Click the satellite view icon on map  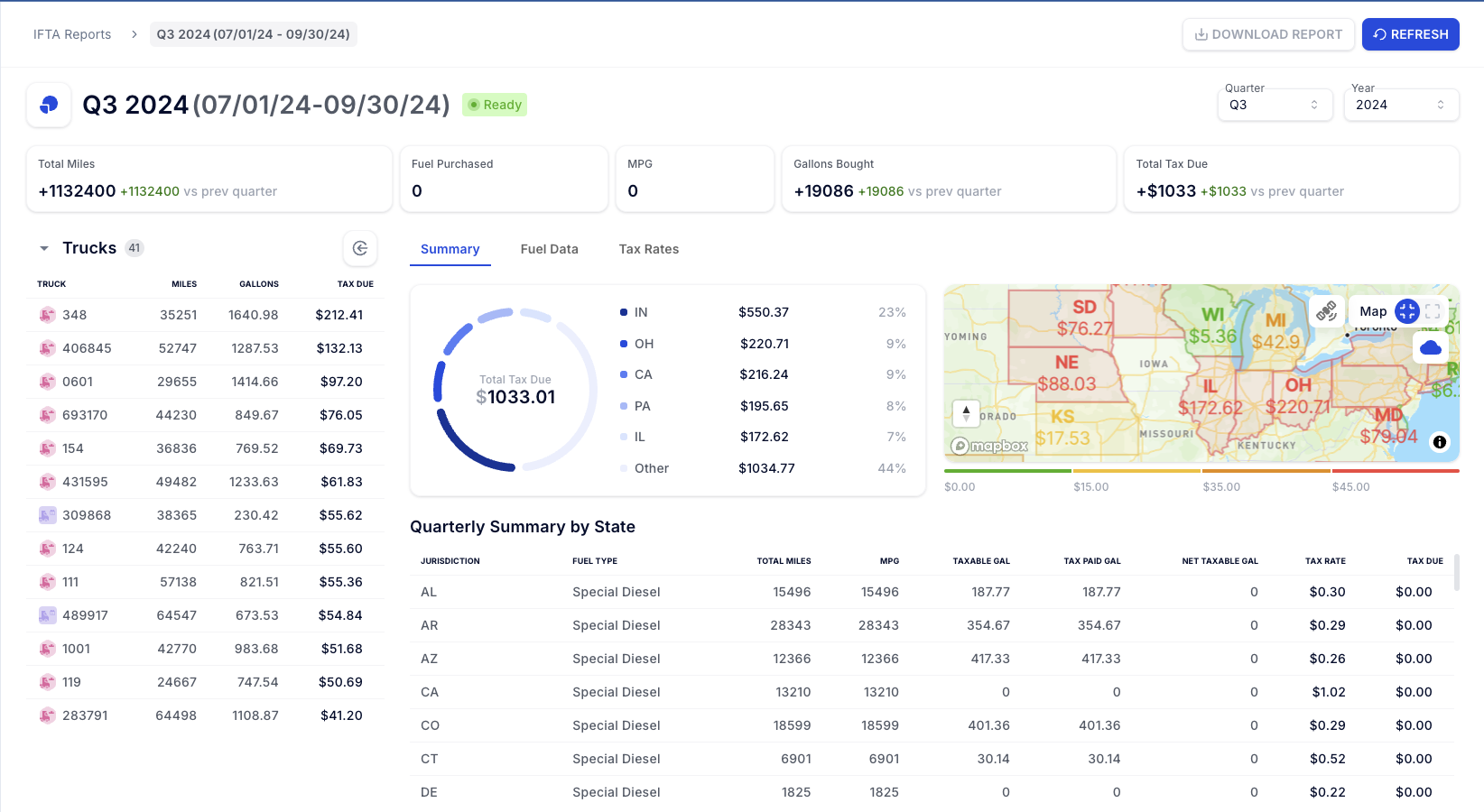click(x=1326, y=311)
